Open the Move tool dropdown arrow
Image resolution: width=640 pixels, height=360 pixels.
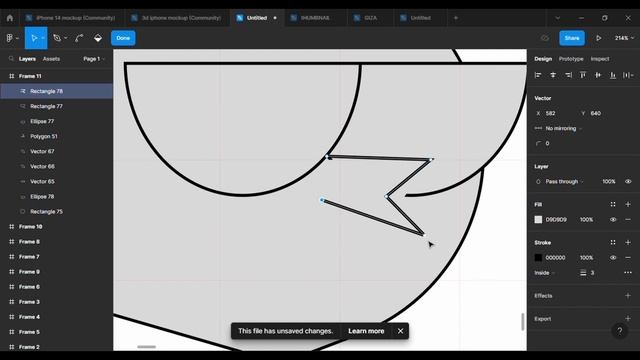pyautogui.click(x=43, y=38)
